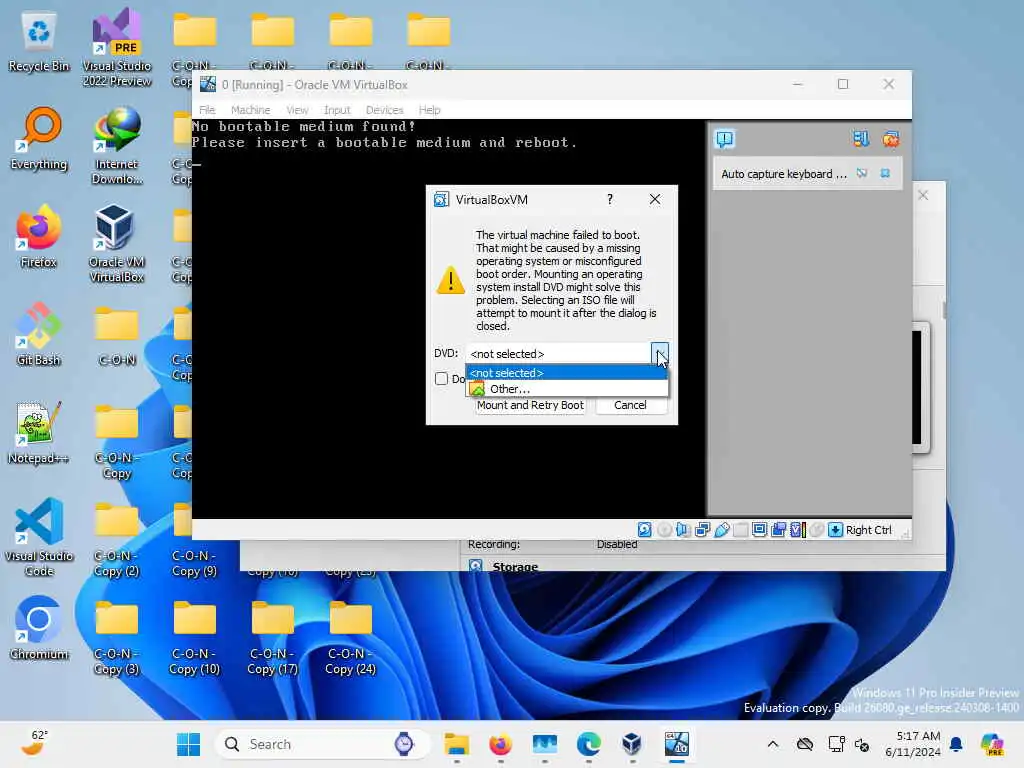Open File Explorer from the taskbar

point(456,744)
